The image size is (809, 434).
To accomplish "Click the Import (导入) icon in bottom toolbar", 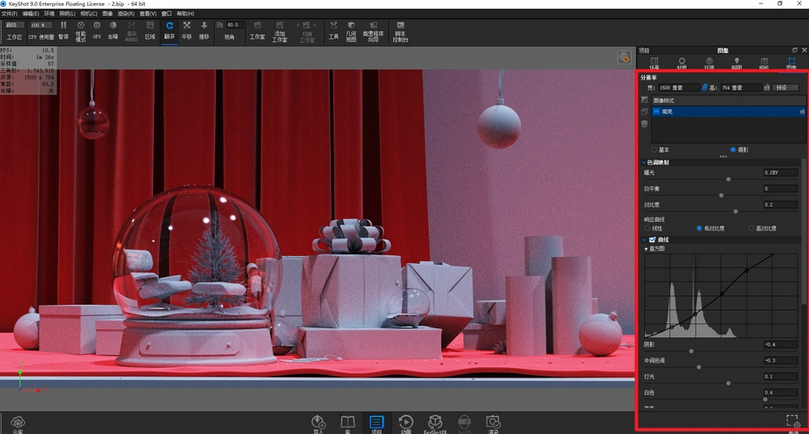I will (x=318, y=423).
